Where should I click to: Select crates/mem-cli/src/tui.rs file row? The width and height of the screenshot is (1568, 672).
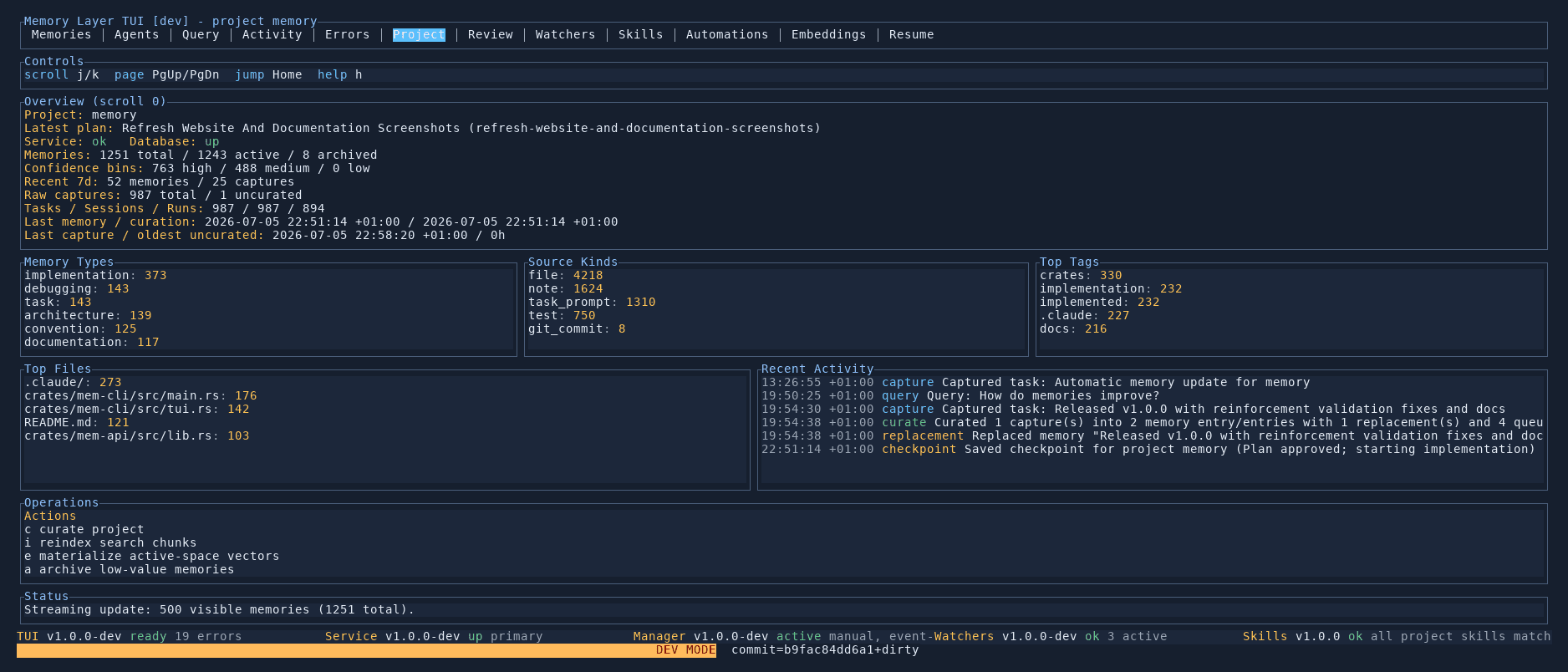tap(137, 409)
